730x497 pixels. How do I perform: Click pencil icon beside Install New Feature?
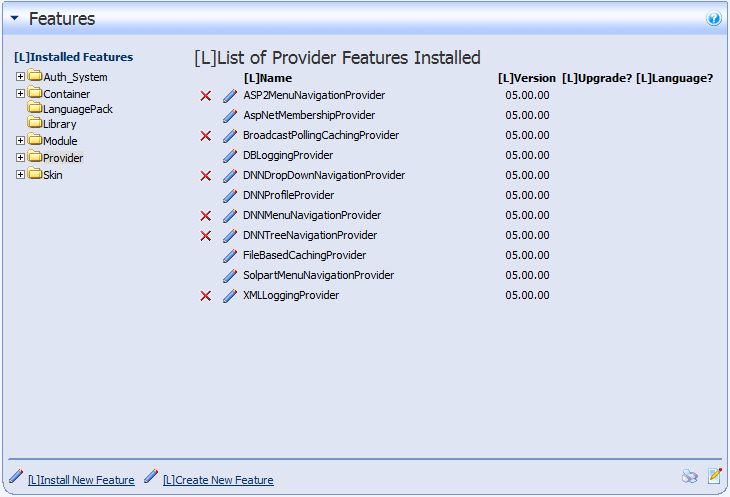click(16, 476)
